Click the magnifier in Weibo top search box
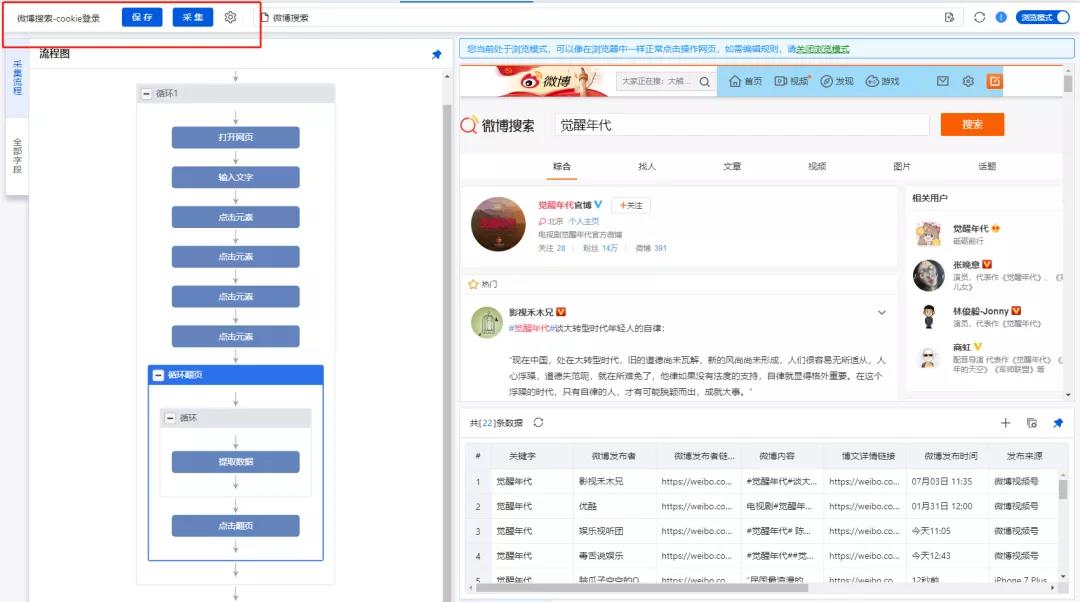 (x=704, y=81)
